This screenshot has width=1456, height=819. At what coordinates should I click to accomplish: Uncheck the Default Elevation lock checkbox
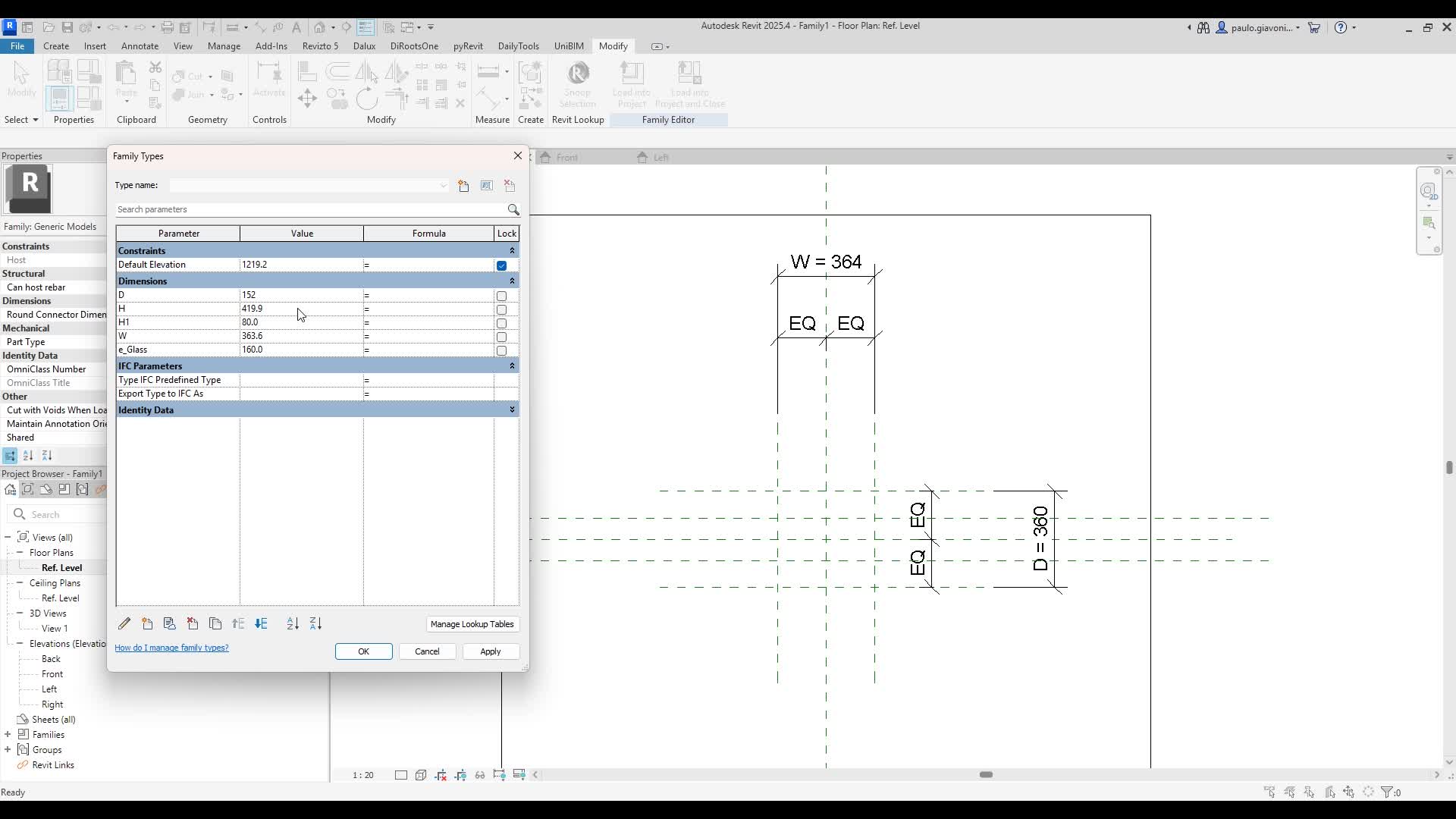point(501,265)
